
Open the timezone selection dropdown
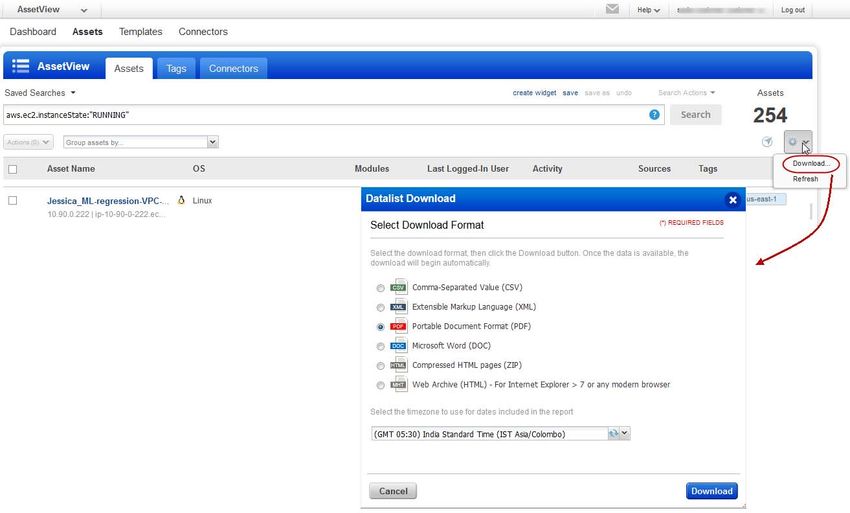(624, 433)
